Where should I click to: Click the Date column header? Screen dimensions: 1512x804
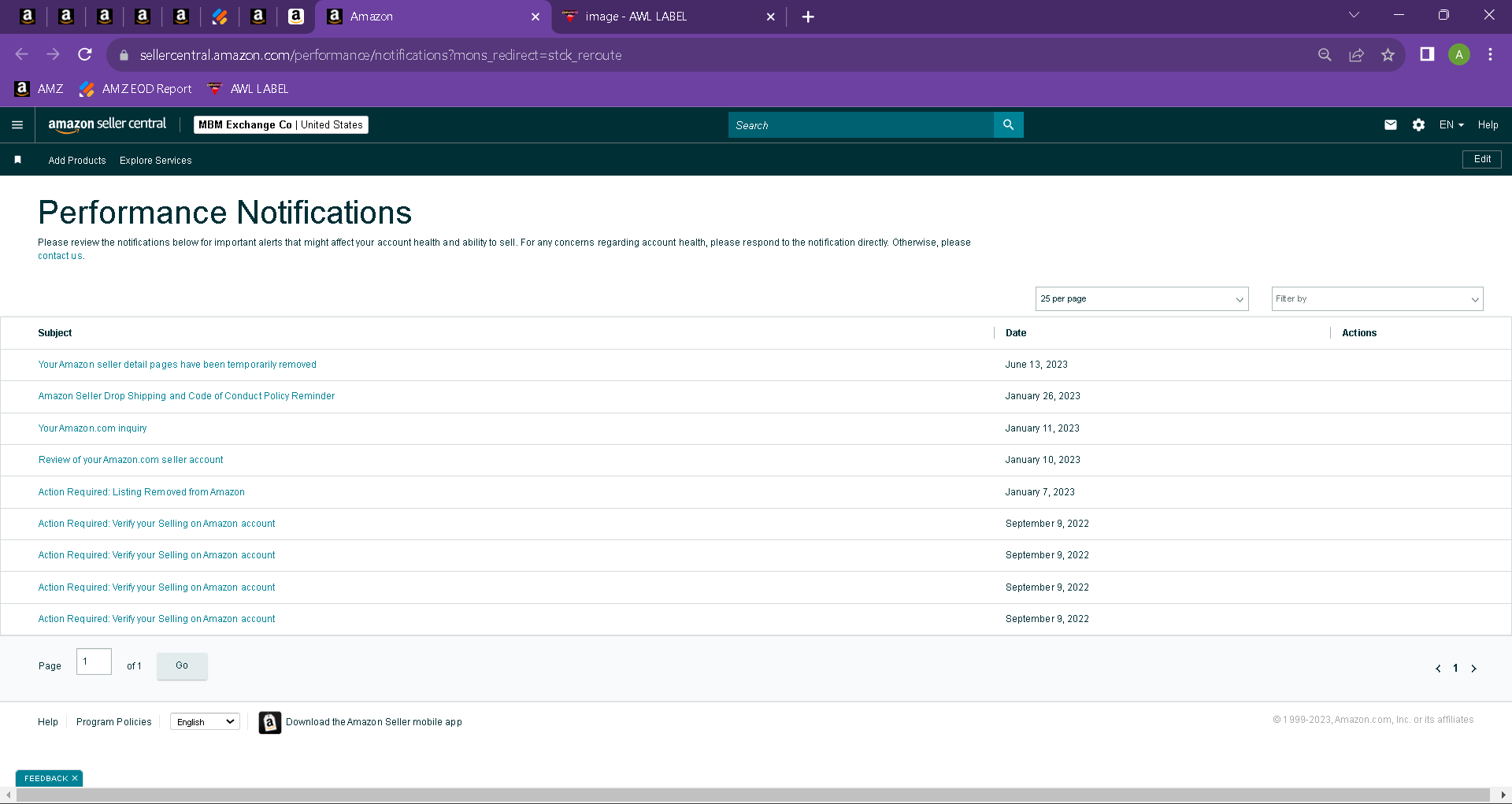1016,333
